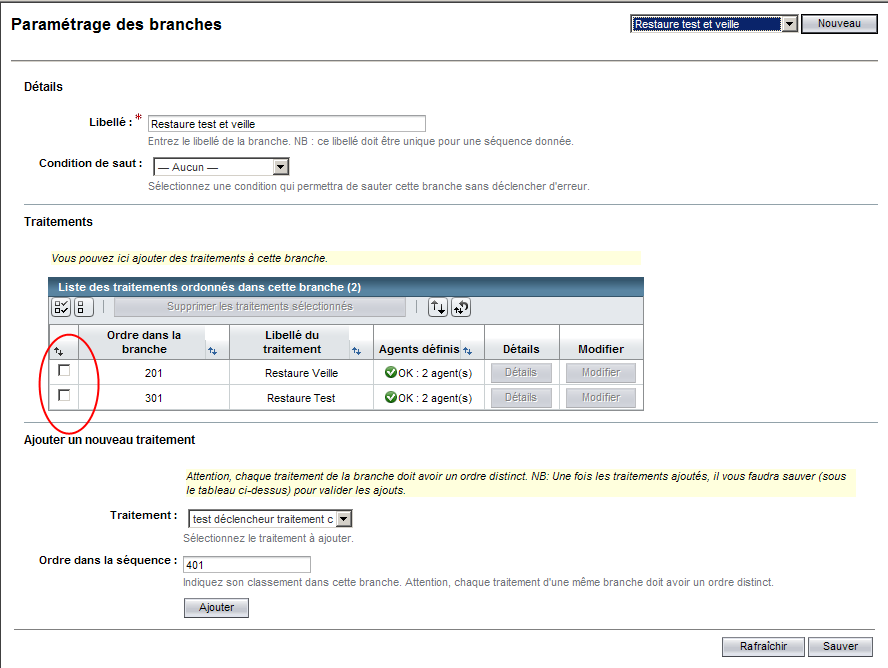Sort by 'Ordre dans la branche' column icon

(212, 350)
